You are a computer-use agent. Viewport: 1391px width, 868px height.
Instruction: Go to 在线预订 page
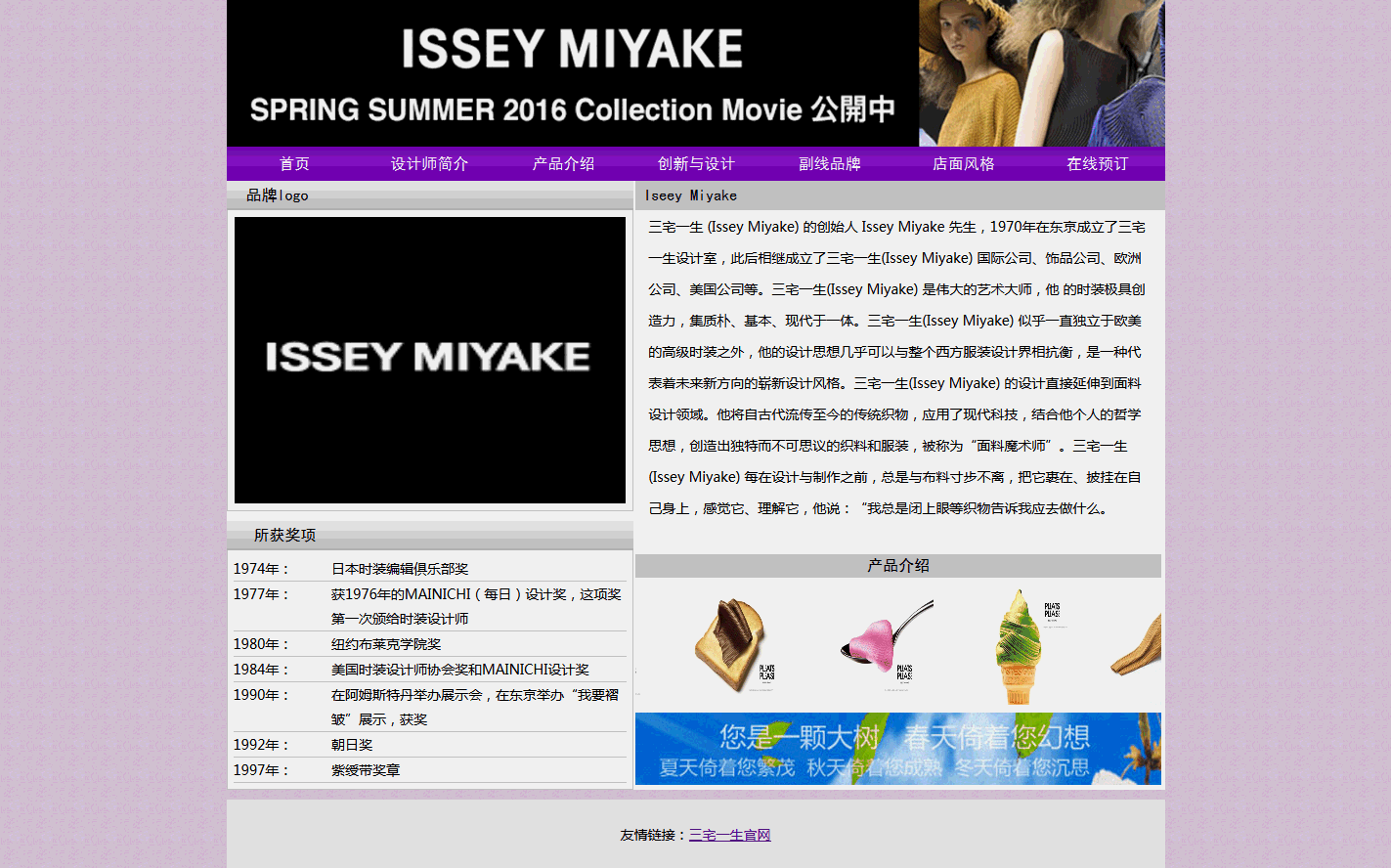(x=1098, y=164)
